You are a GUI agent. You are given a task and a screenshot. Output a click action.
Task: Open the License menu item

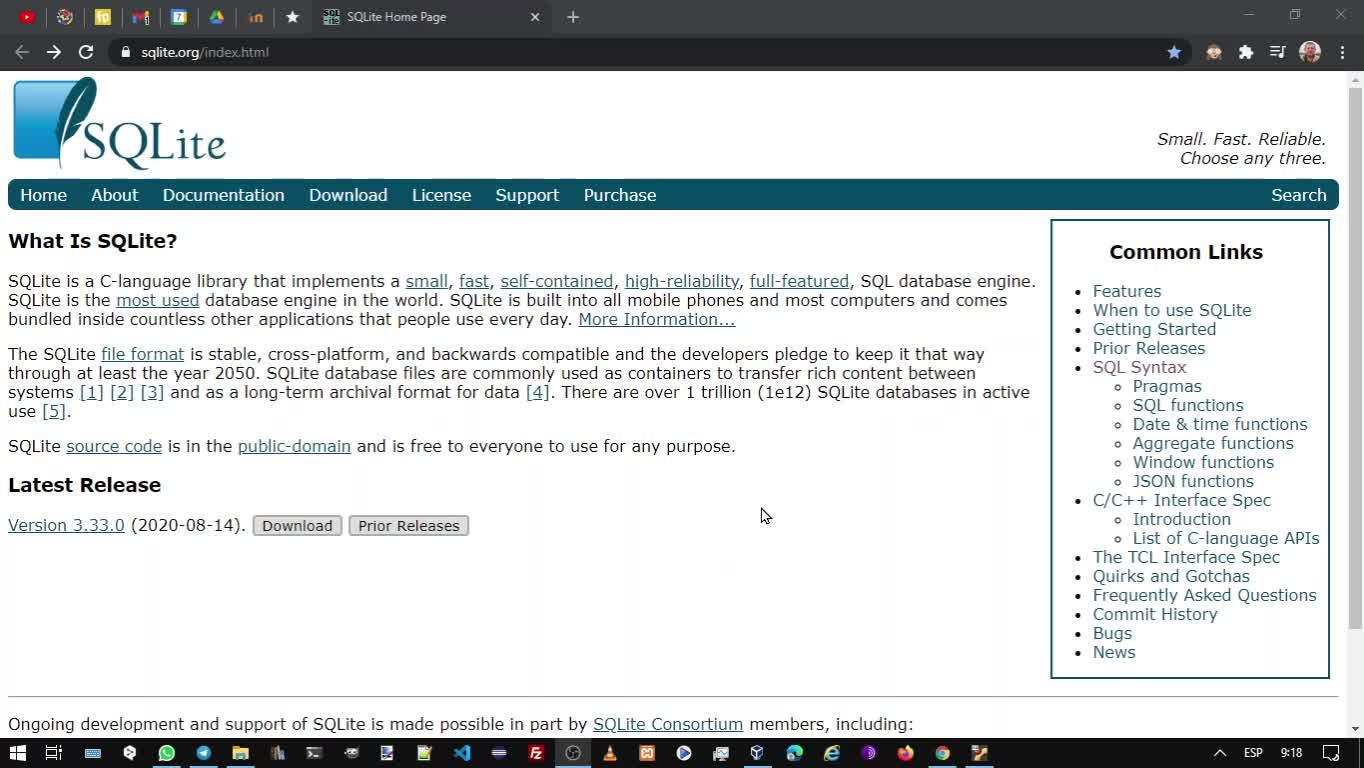pyautogui.click(x=441, y=195)
